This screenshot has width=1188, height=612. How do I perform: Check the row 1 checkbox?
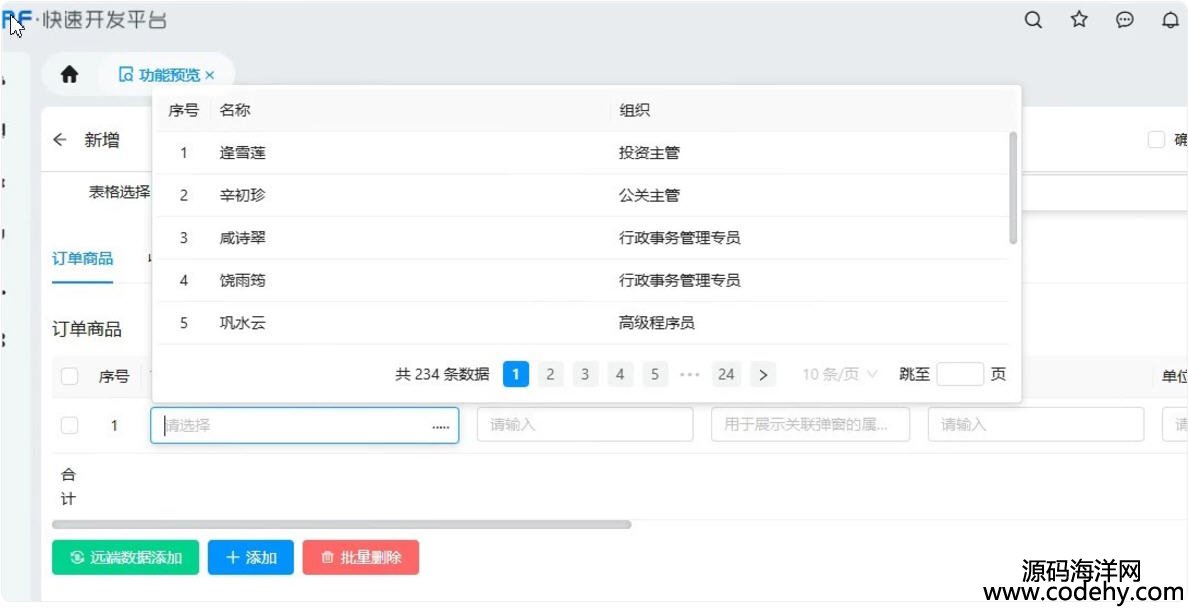pos(70,425)
